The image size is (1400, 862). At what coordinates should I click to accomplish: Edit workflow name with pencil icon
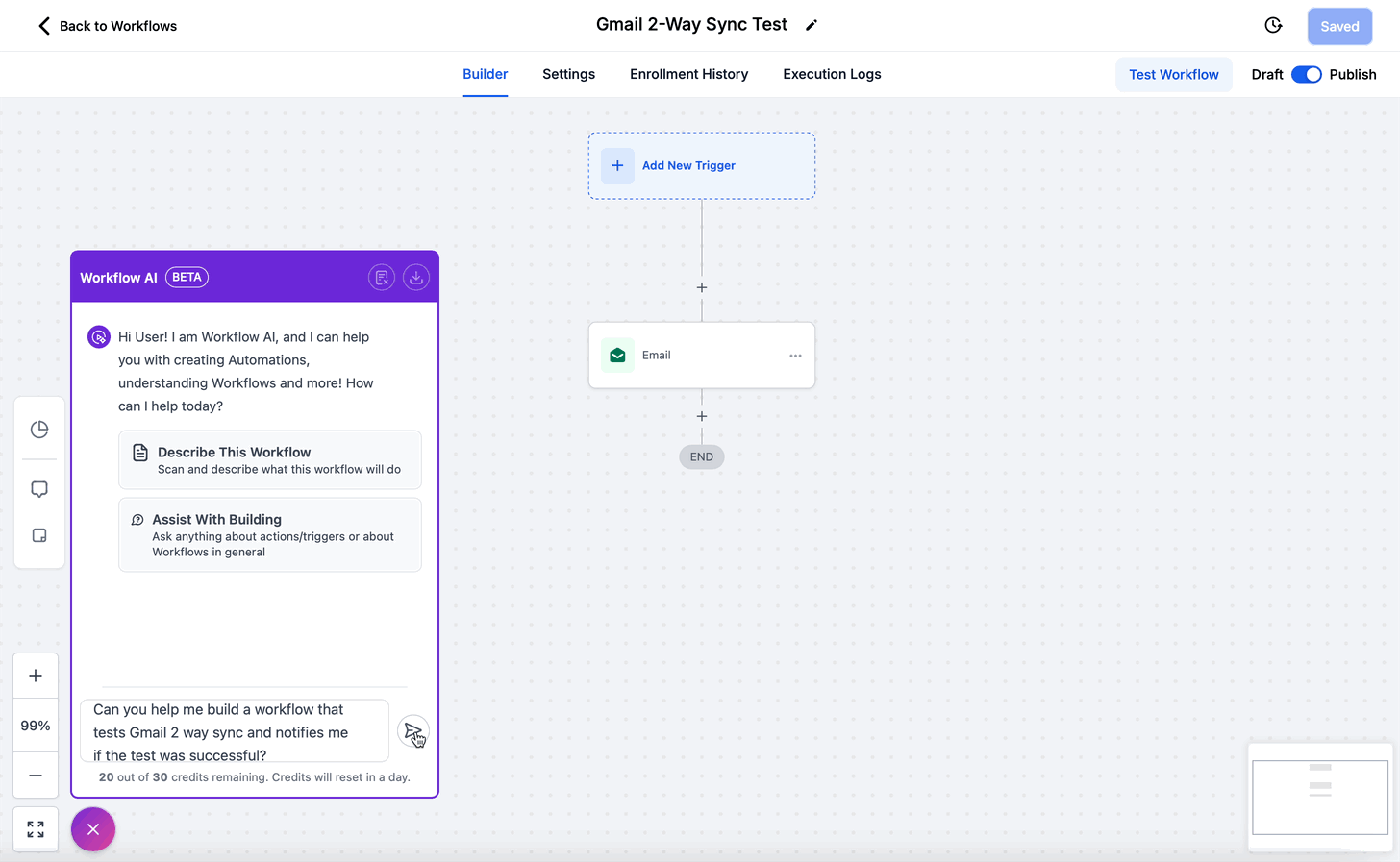pos(812,26)
